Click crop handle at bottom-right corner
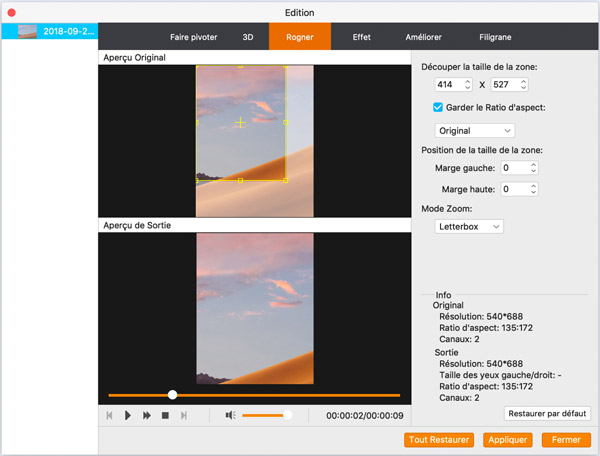This screenshot has width=600, height=456. pyautogui.click(x=285, y=180)
